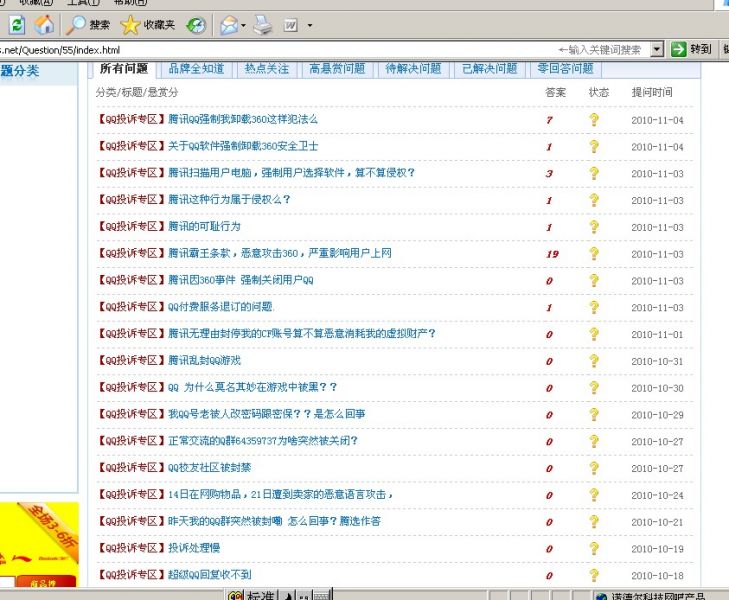
Task: Click date 2010-10-18 in last row
Action: pyautogui.click(x=657, y=576)
